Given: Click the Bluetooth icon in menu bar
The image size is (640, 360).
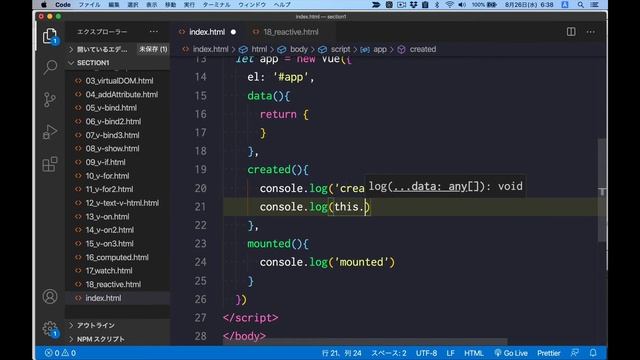Looking at the screenshot, I should pos(437,5).
